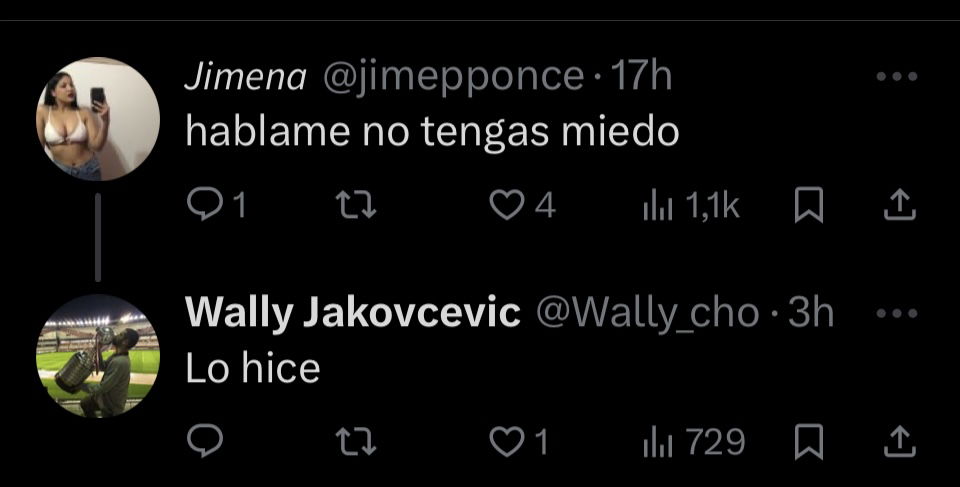The width and height of the screenshot is (960, 487).
Task: Like Wally's "Lo hice" reply
Action: pos(519,442)
